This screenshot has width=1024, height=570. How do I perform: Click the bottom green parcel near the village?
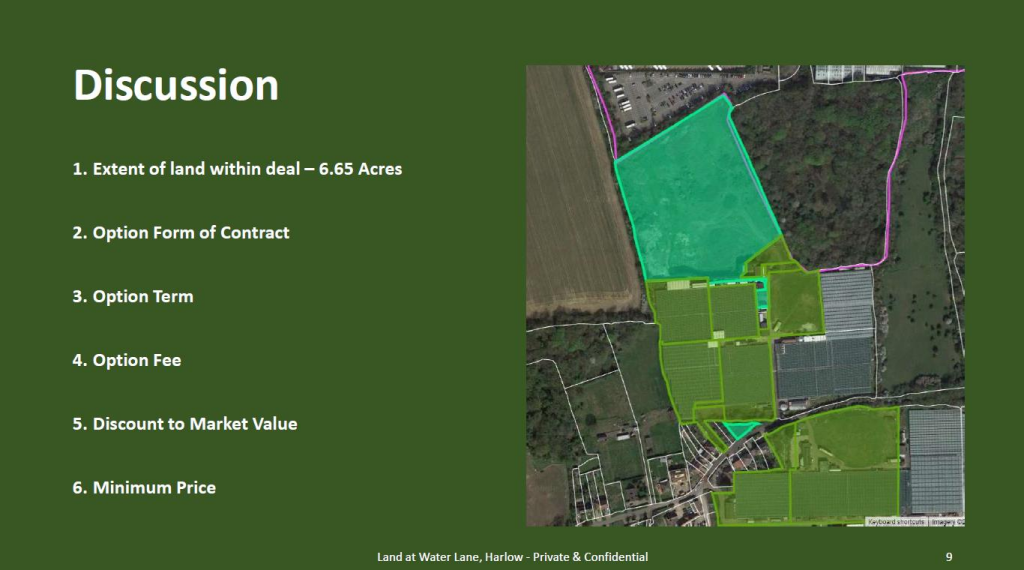(815, 492)
